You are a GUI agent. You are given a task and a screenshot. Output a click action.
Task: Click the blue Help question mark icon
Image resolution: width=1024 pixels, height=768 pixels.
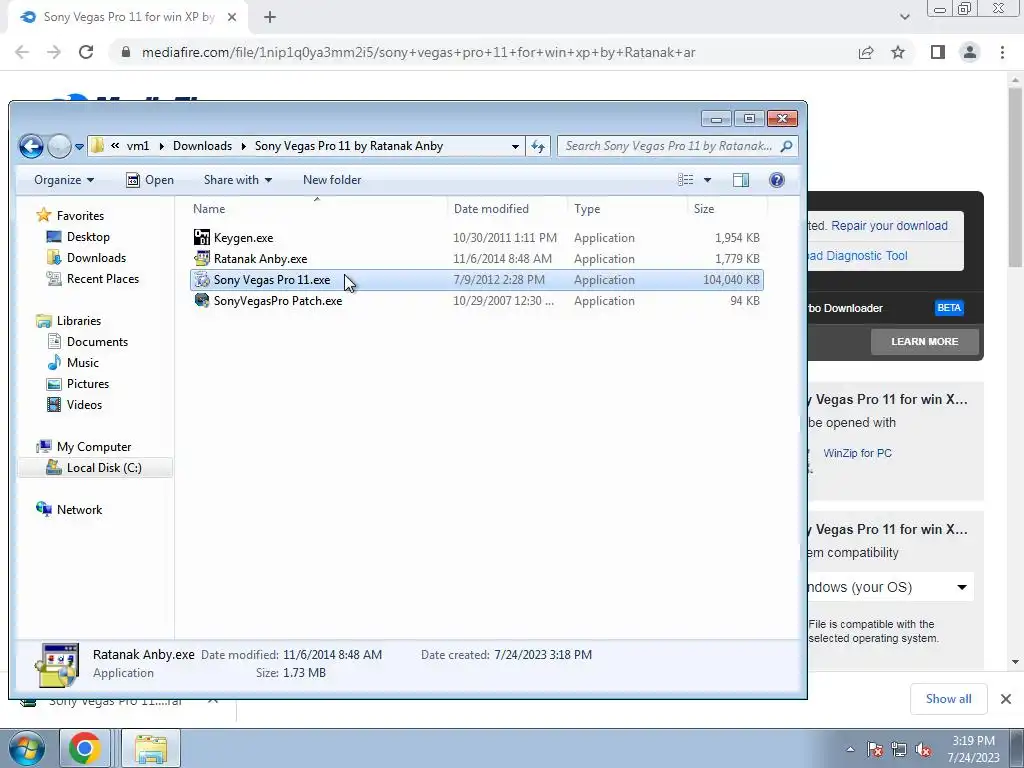[776, 180]
